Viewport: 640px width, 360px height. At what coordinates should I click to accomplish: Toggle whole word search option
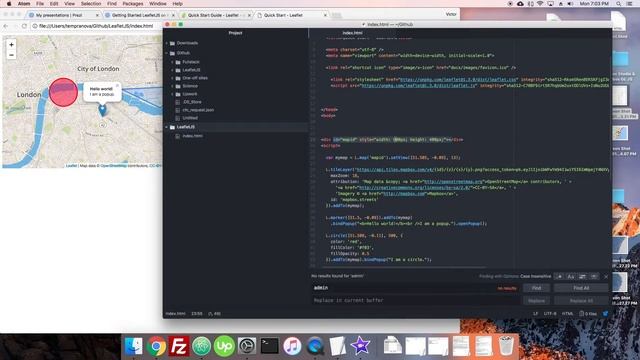[x=594, y=277]
